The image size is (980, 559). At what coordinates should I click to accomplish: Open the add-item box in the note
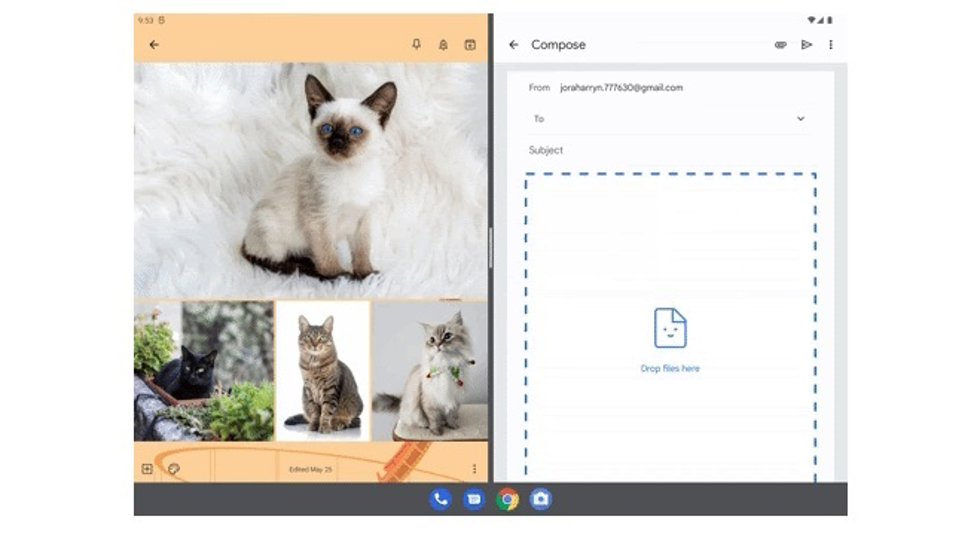pos(148,469)
